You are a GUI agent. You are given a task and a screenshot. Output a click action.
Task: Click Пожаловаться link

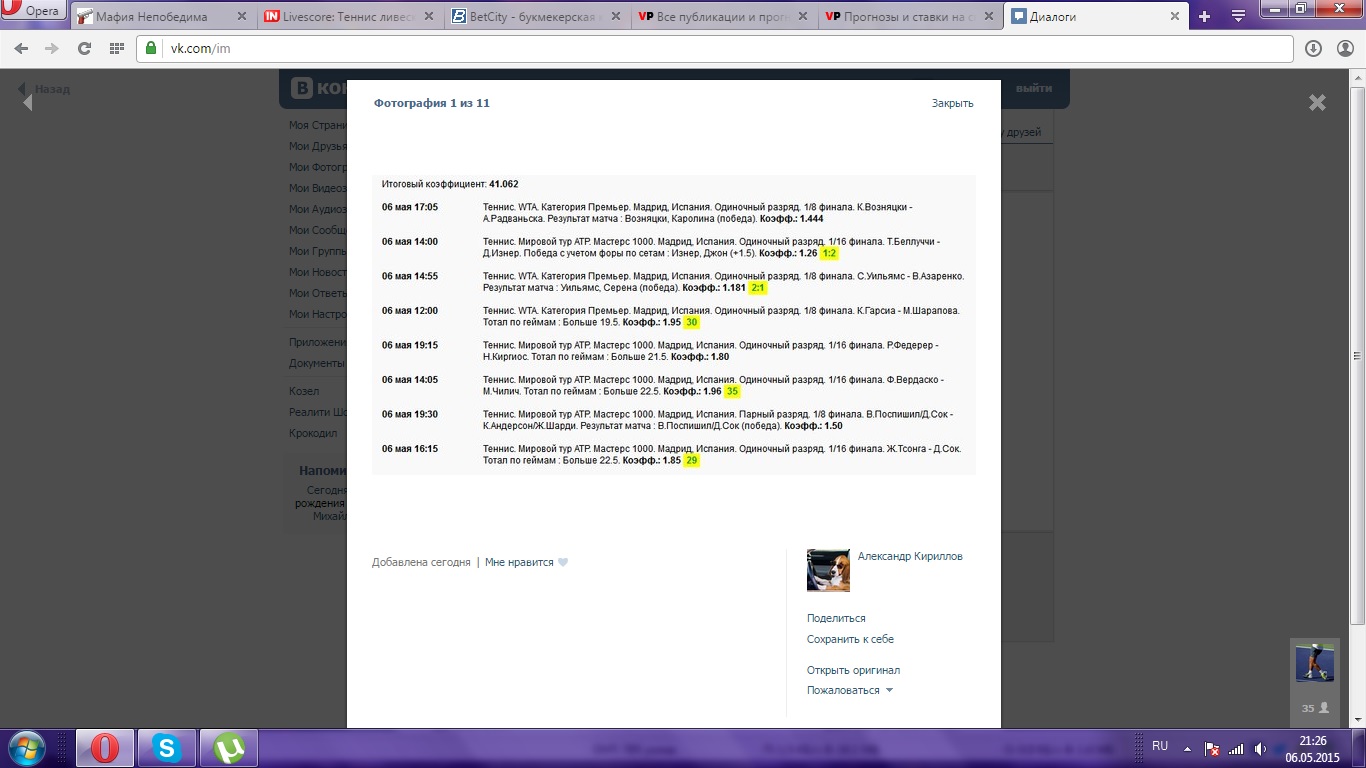coord(843,690)
